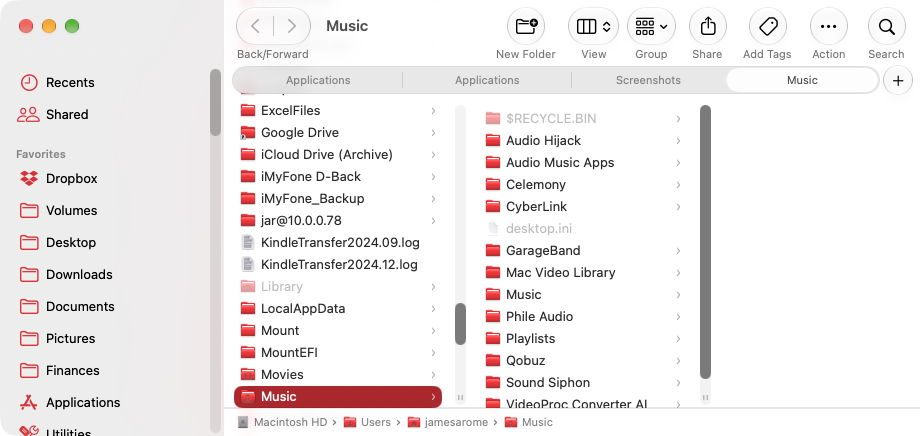Click the New Folder toolbar icon

coord(526,26)
